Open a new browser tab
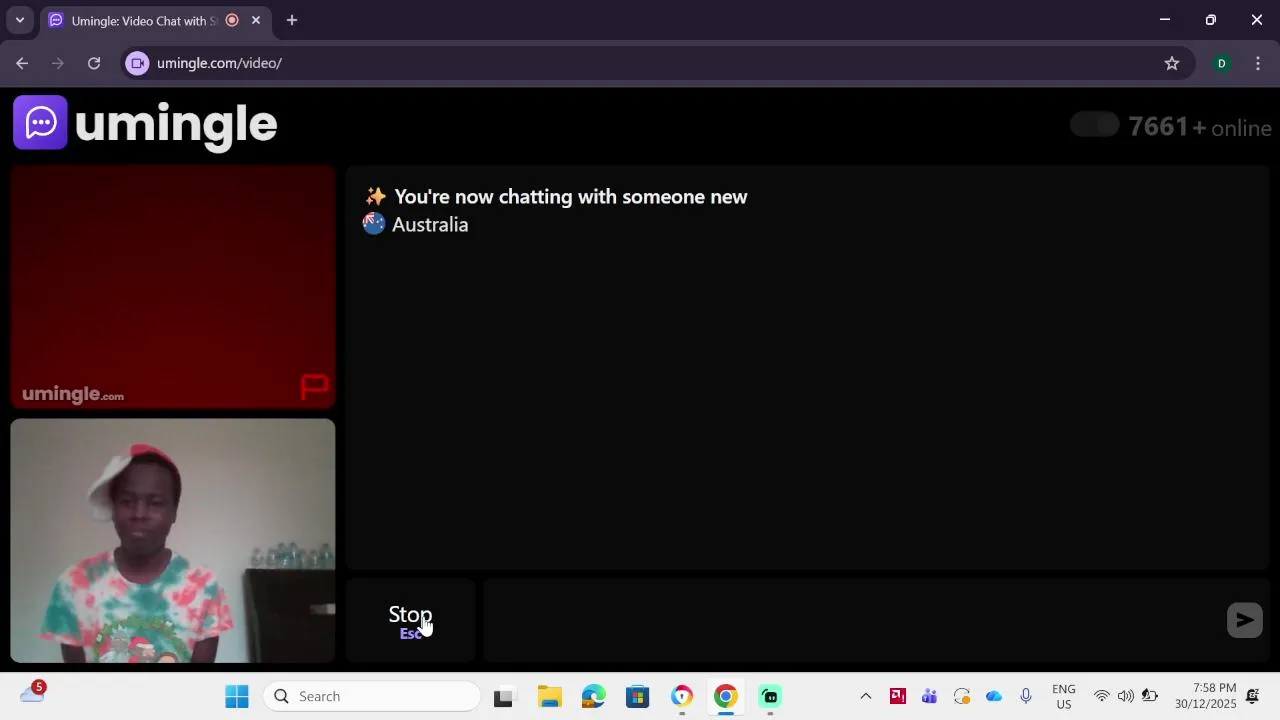 coord(291,20)
